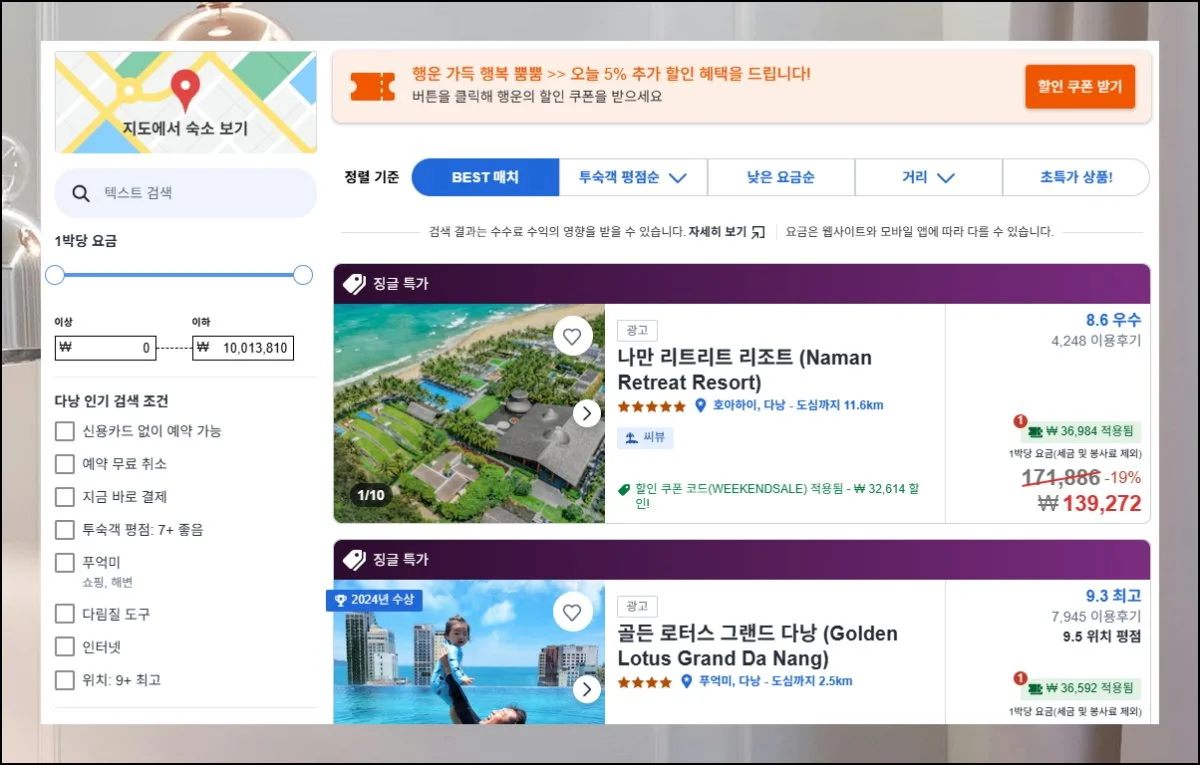
Task: Favorite Naman Retreat Resort with heart icon
Action: (x=572, y=337)
